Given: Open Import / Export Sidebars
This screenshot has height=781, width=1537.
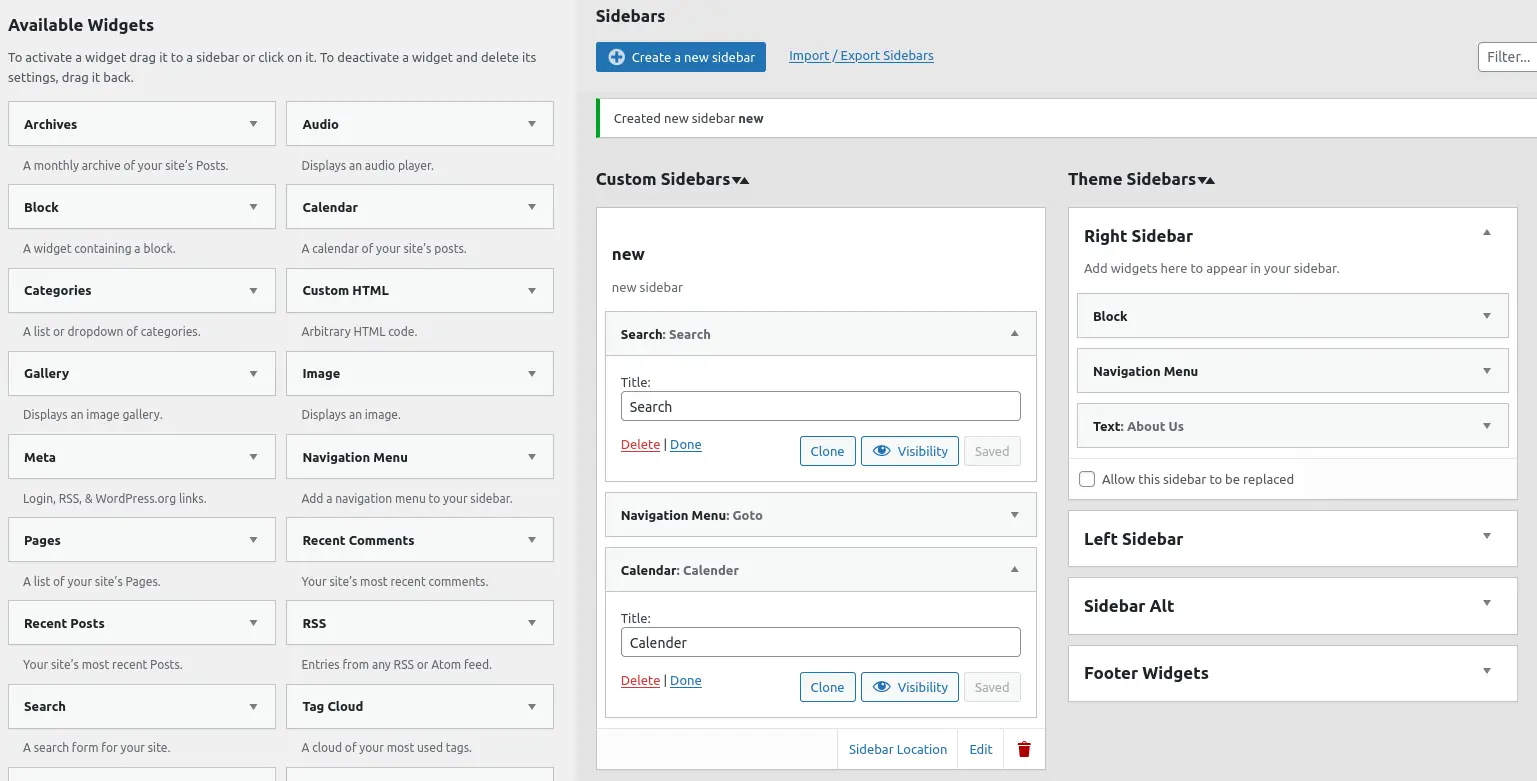Looking at the screenshot, I should tap(860, 55).
